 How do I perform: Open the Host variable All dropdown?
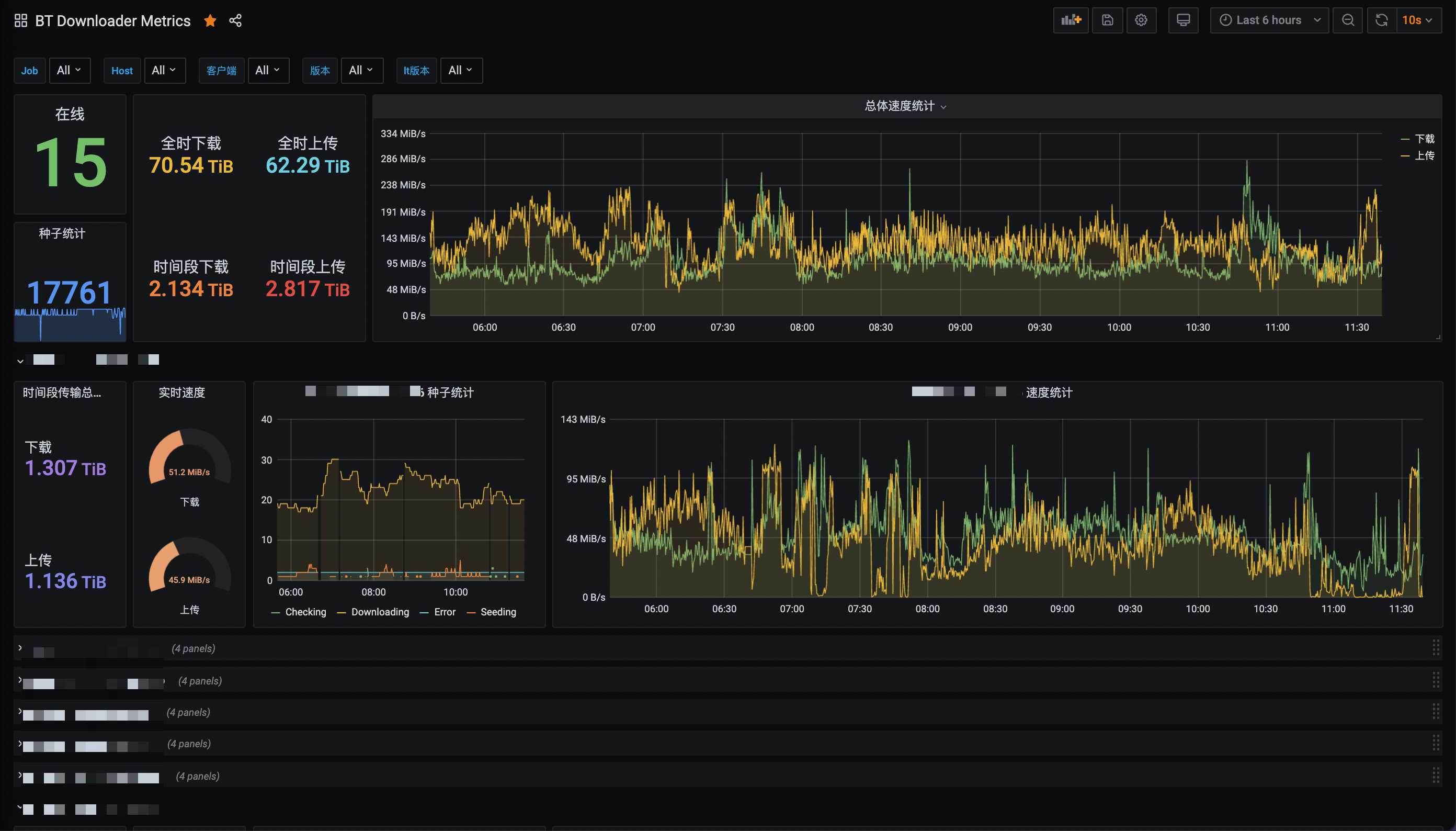[x=164, y=70]
